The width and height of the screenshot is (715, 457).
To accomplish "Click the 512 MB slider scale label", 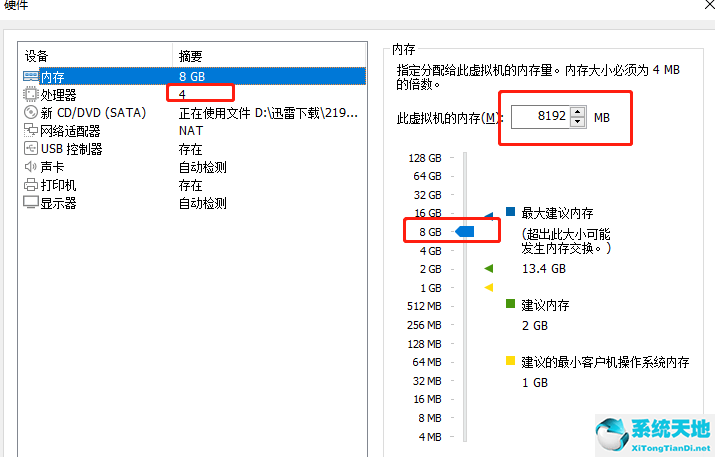I will tap(424, 306).
